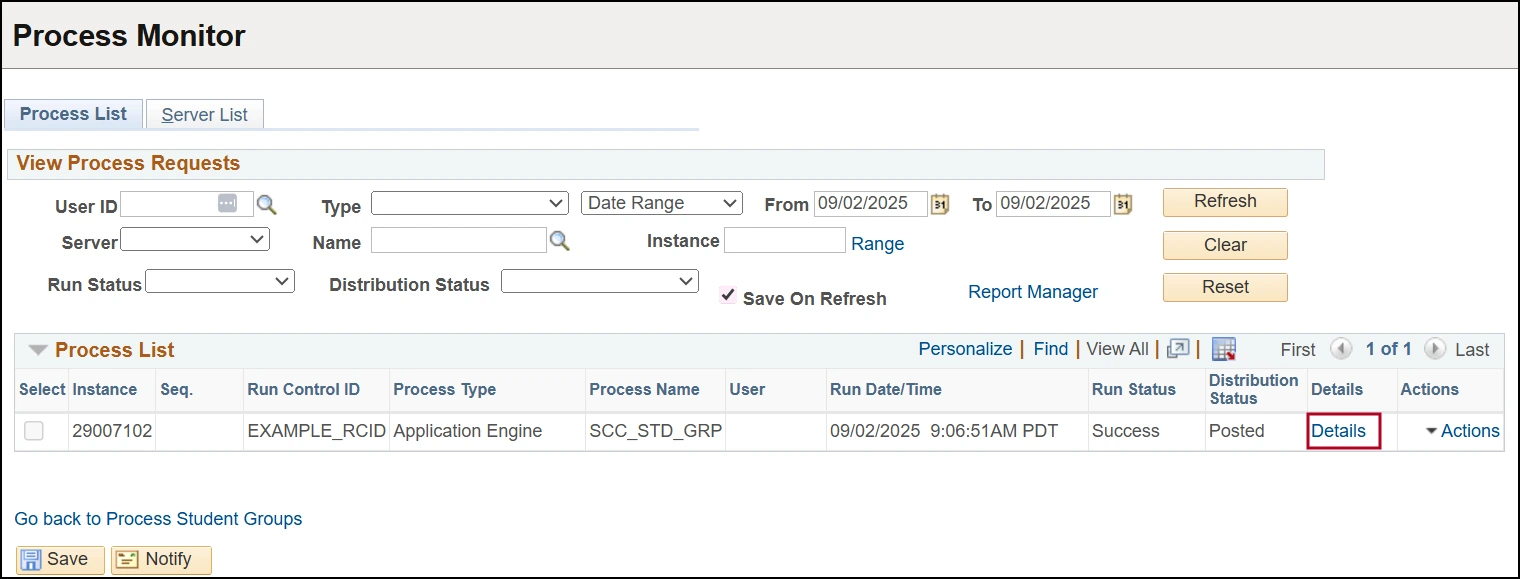The width and height of the screenshot is (1520, 579).
Task: Open the To date calendar picker
Action: (x=1123, y=204)
